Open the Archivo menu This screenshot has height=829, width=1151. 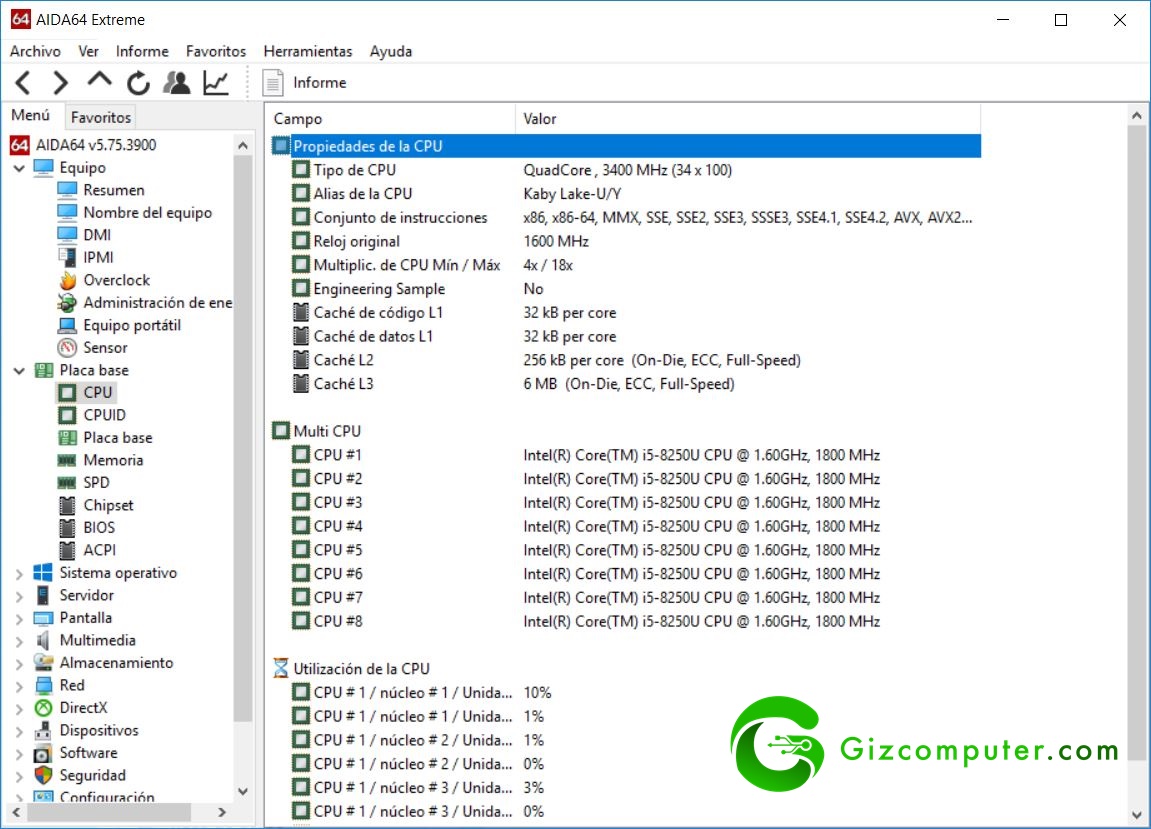(x=35, y=51)
